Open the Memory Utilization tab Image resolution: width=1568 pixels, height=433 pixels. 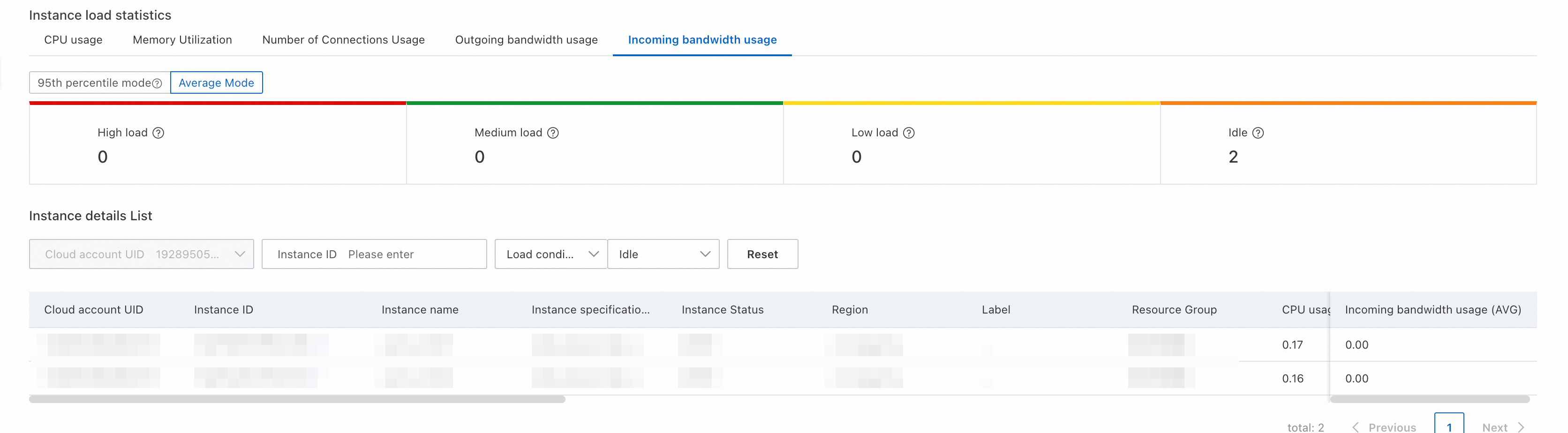tap(182, 40)
